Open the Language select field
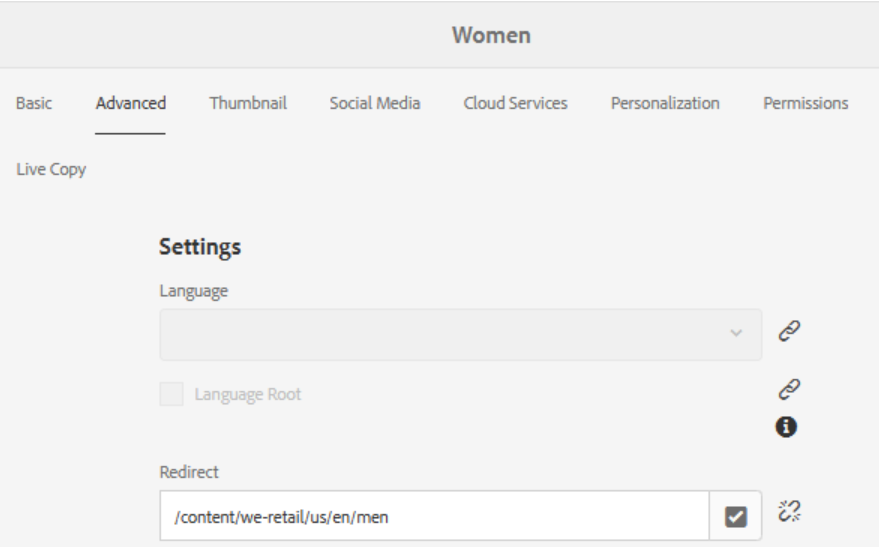 (x=460, y=335)
